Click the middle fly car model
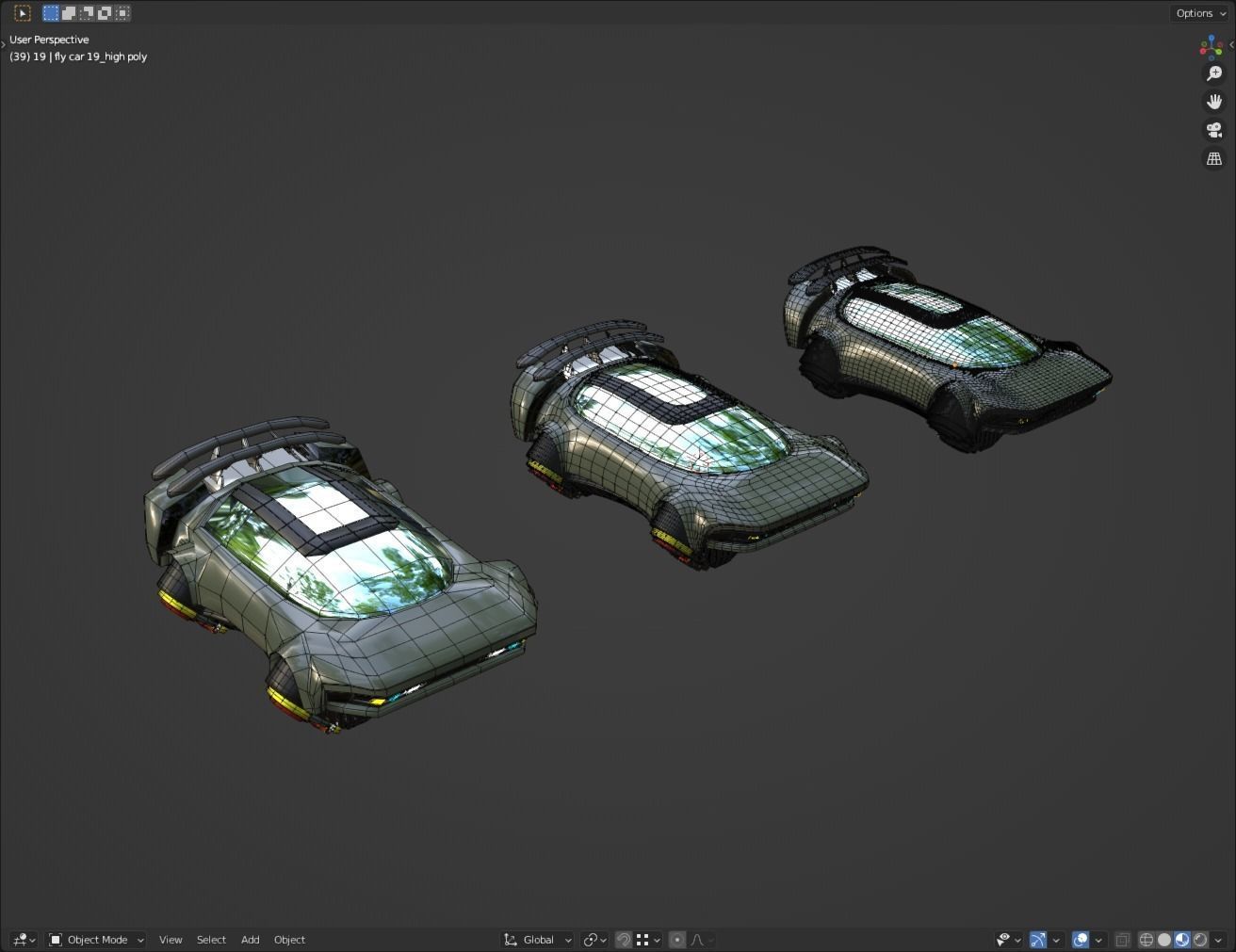Viewport: 1236px width, 952px height. [x=688, y=447]
